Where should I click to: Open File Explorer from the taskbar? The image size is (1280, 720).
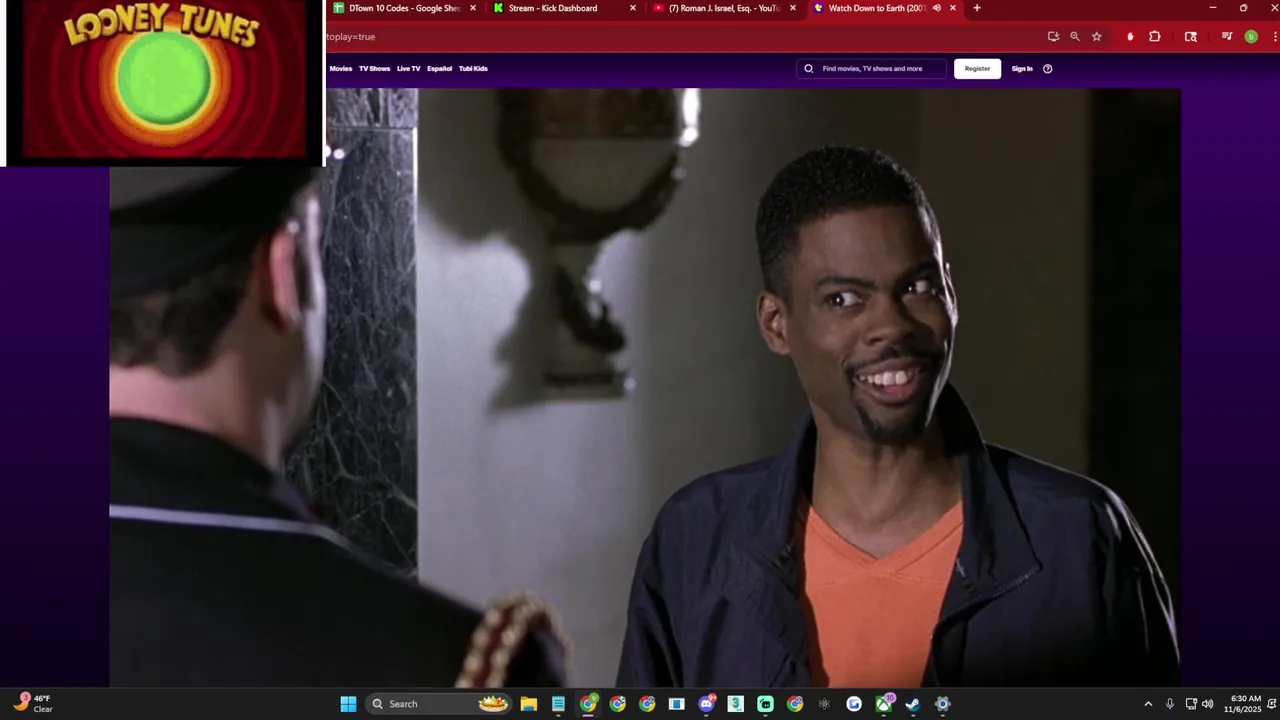pyautogui.click(x=528, y=704)
